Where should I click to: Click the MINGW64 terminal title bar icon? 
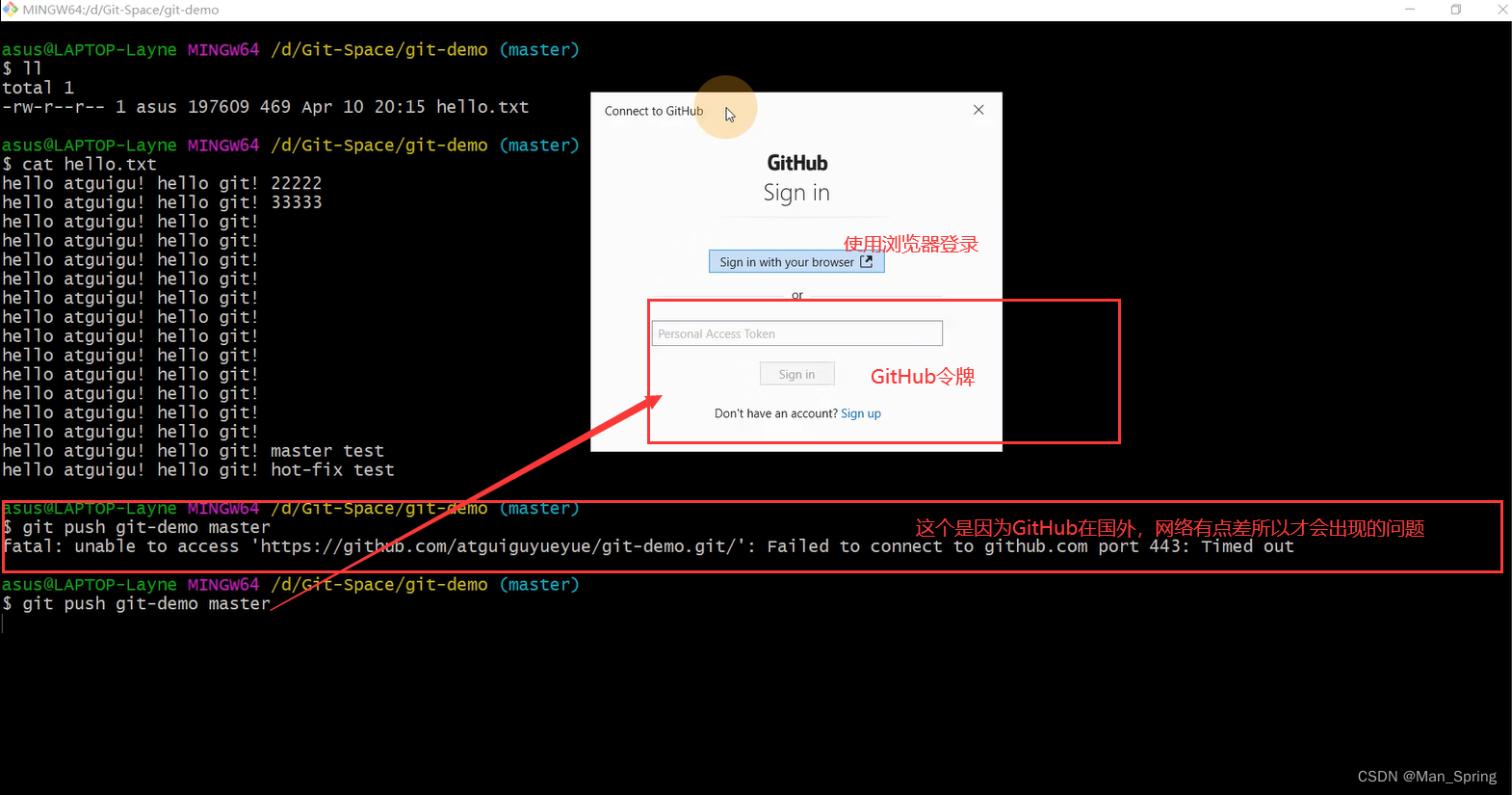pyautogui.click(x=10, y=9)
